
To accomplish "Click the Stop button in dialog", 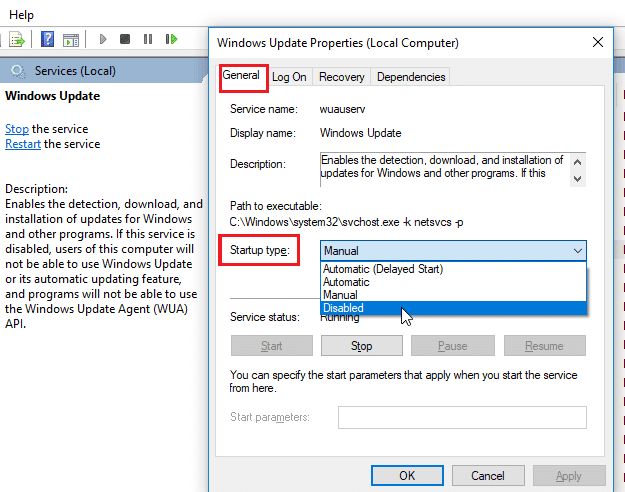I will [362, 346].
